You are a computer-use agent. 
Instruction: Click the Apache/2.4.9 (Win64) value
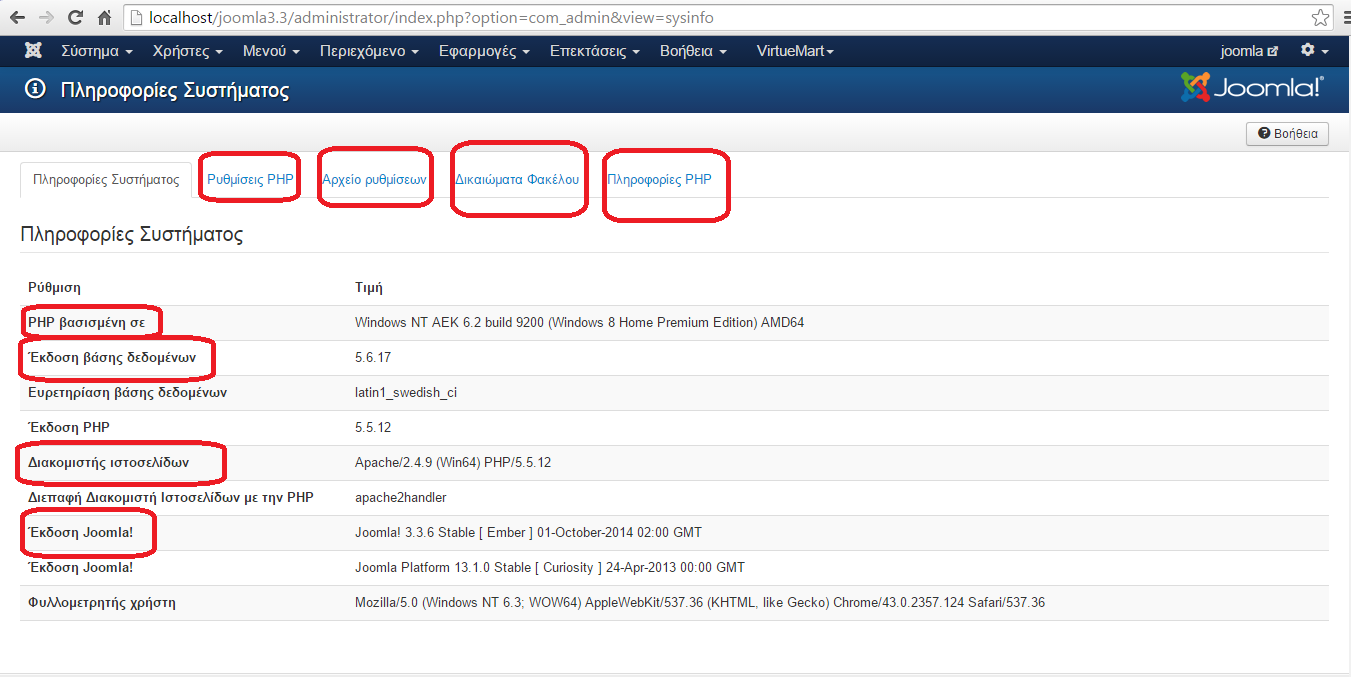click(453, 463)
